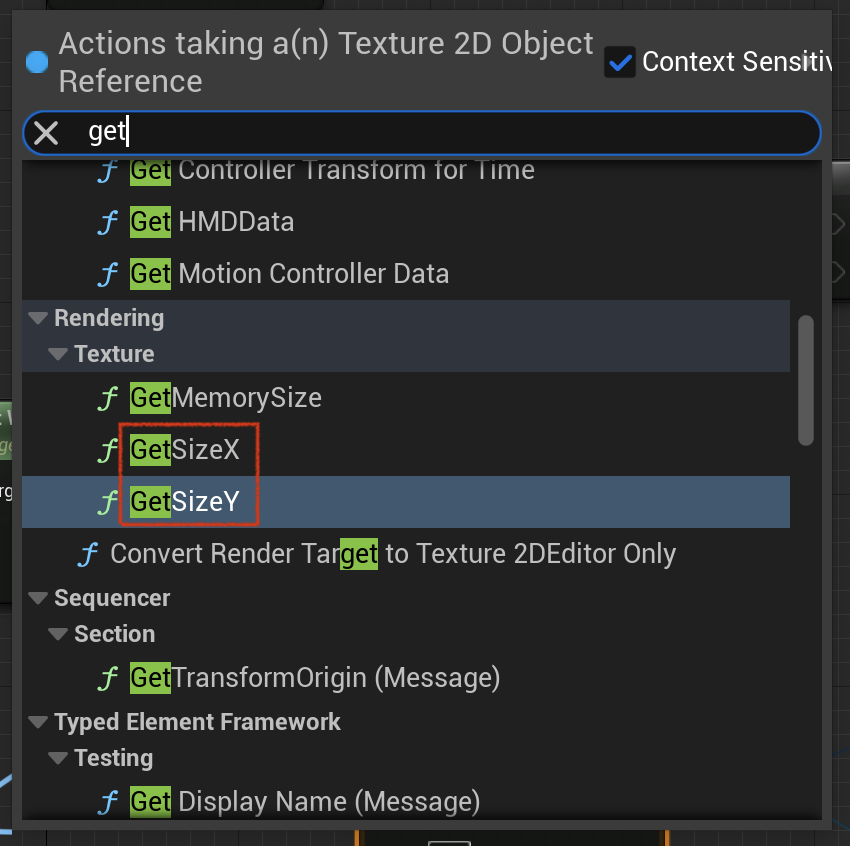Viewport: 850px width, 846px height.
Task: Click into the search text field
Action: tap(434, 133)
